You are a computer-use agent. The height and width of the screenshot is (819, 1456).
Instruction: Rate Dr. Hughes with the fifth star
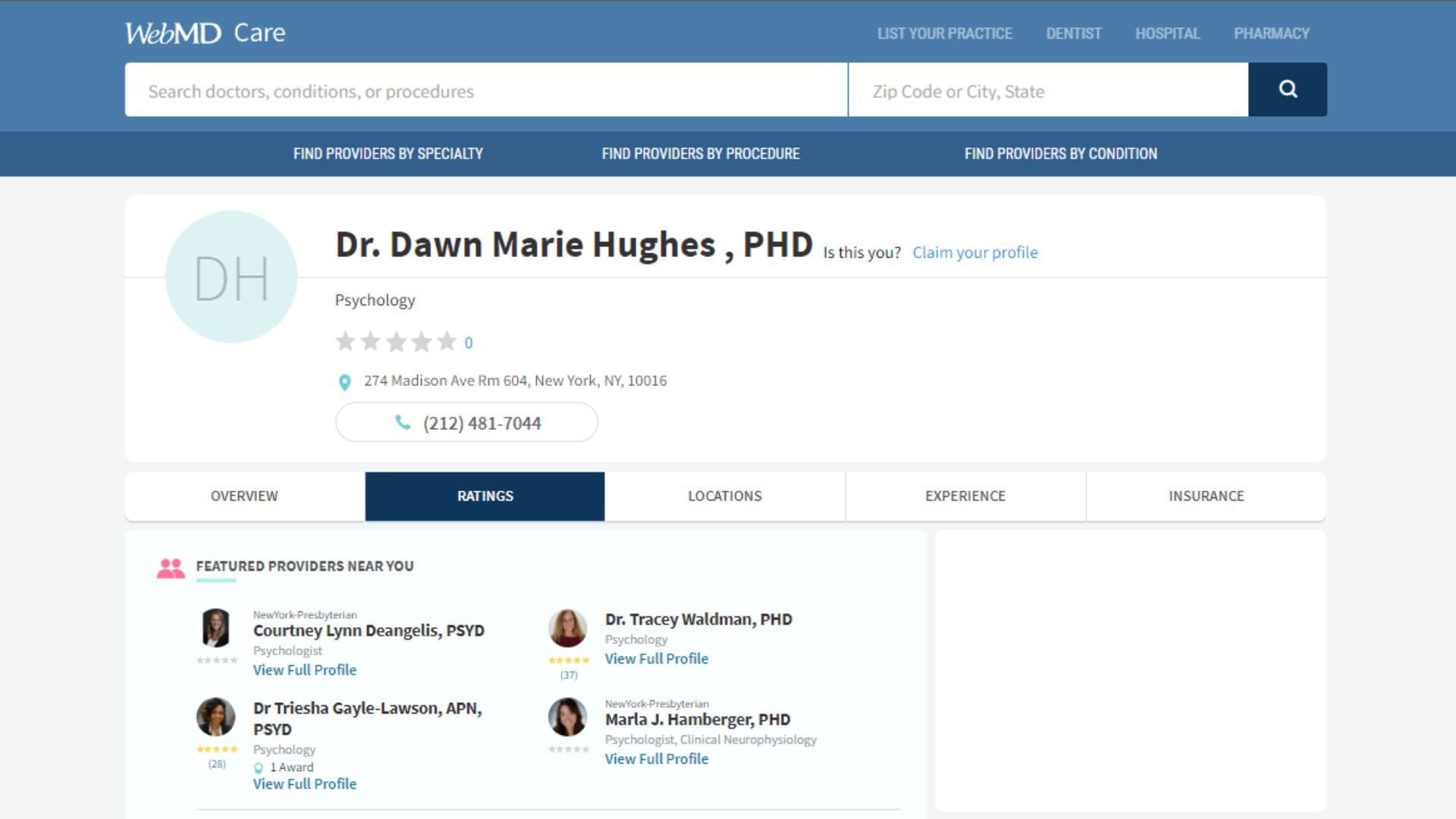[447, 341]
